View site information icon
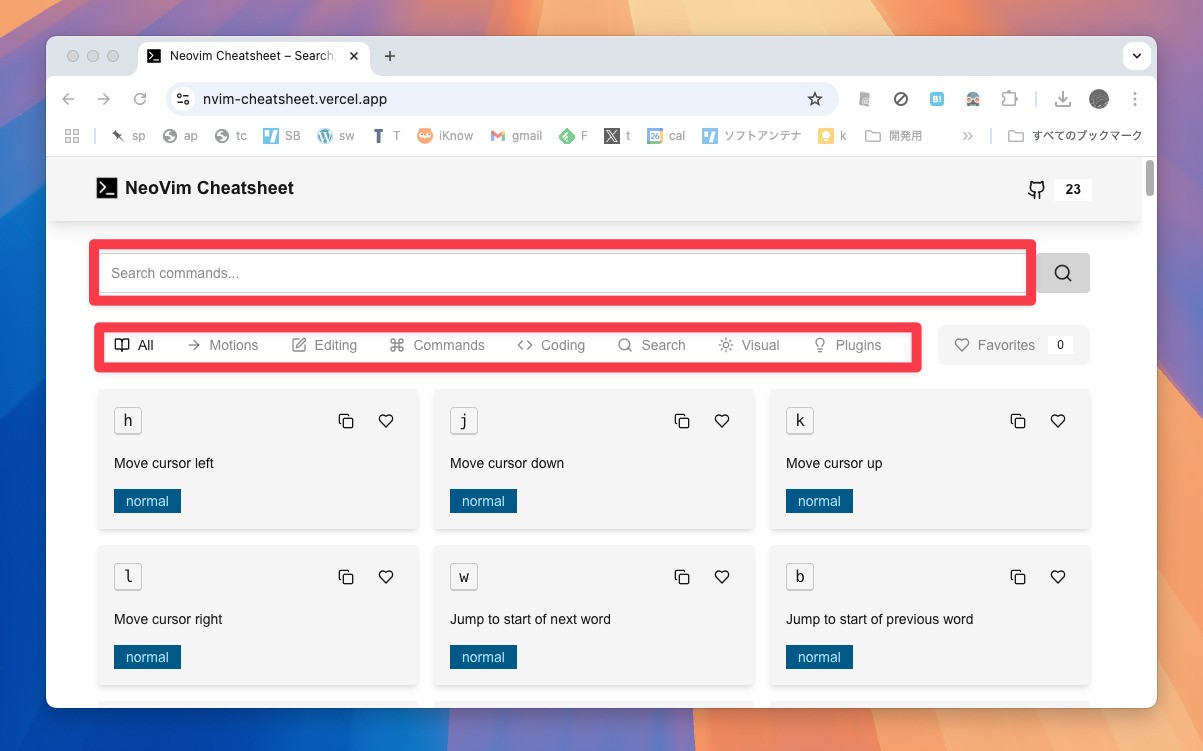Viewport: 1203px width, 751px height. (x=182, y=99)
